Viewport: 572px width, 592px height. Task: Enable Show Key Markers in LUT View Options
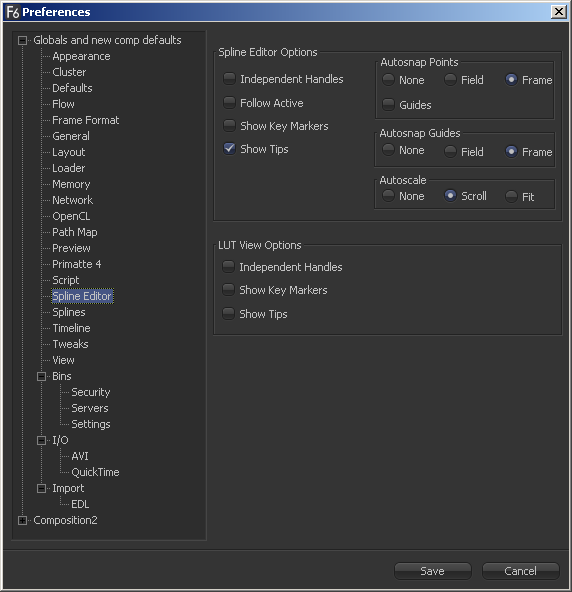coord(228,290)
